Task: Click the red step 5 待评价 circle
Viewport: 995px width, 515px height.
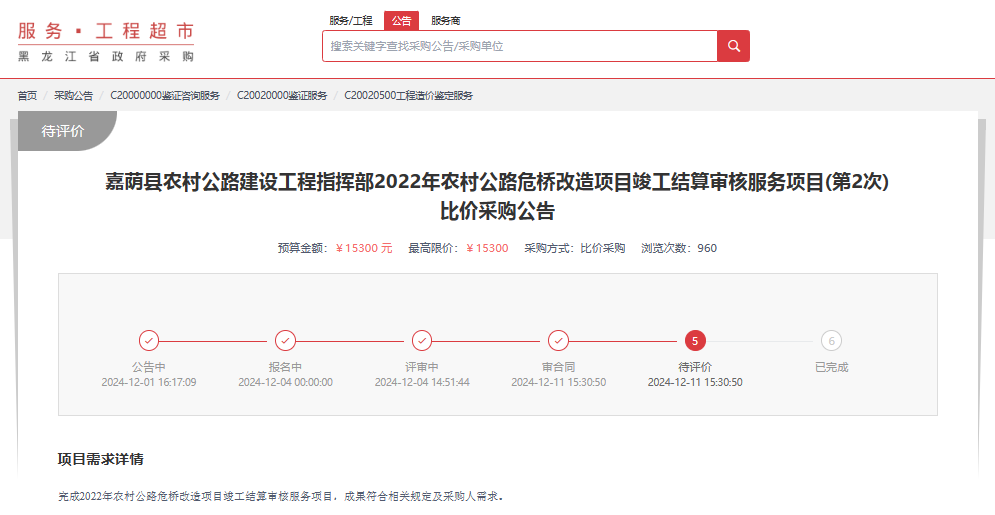Action: coord(695,340)
